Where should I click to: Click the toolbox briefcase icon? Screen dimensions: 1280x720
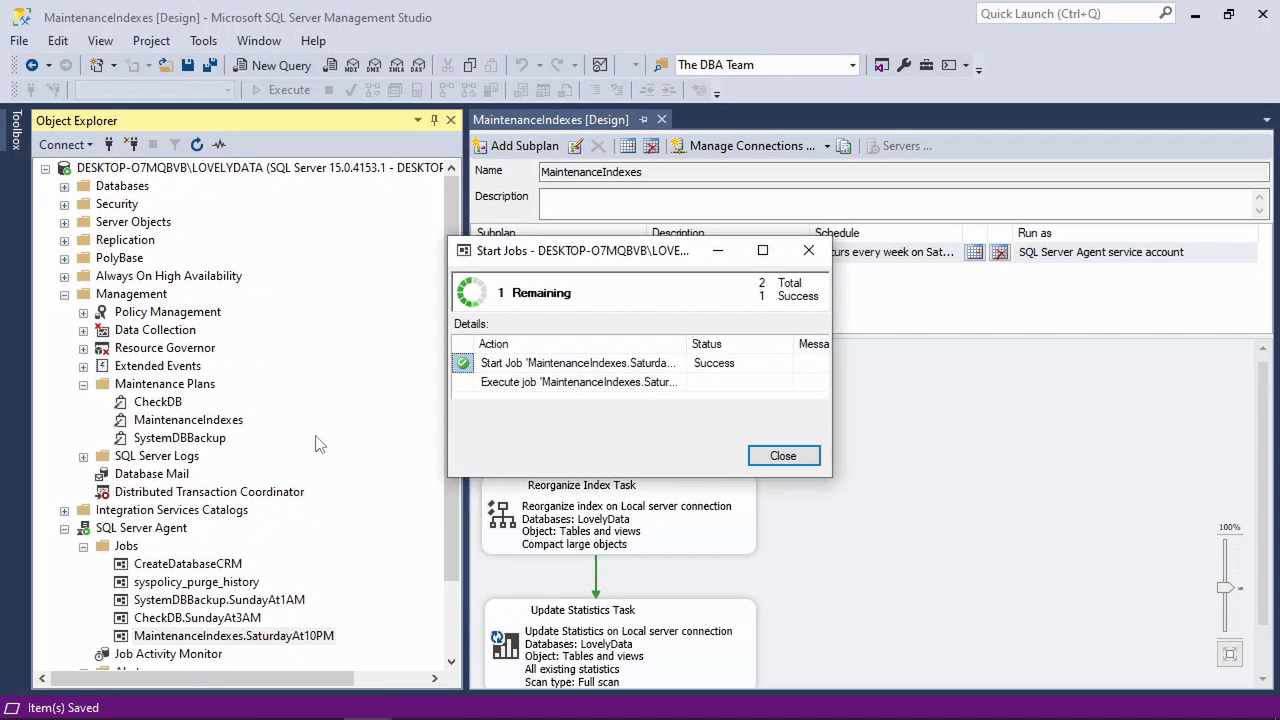click(926, 65)
